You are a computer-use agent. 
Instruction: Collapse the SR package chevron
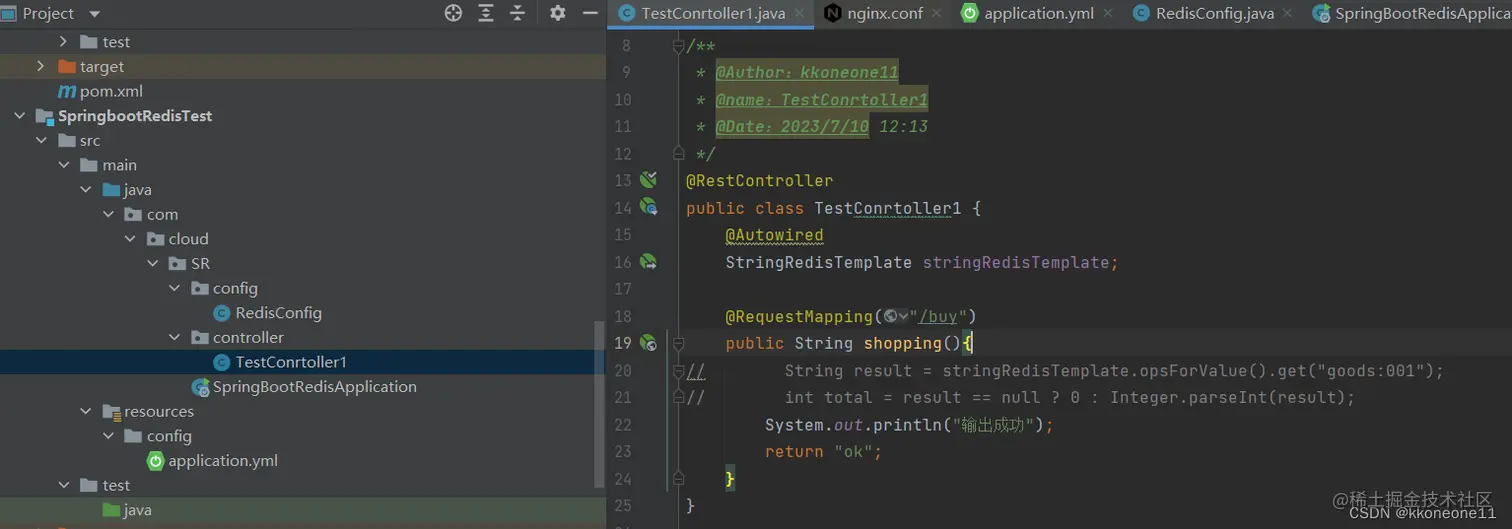pos(152,264)
